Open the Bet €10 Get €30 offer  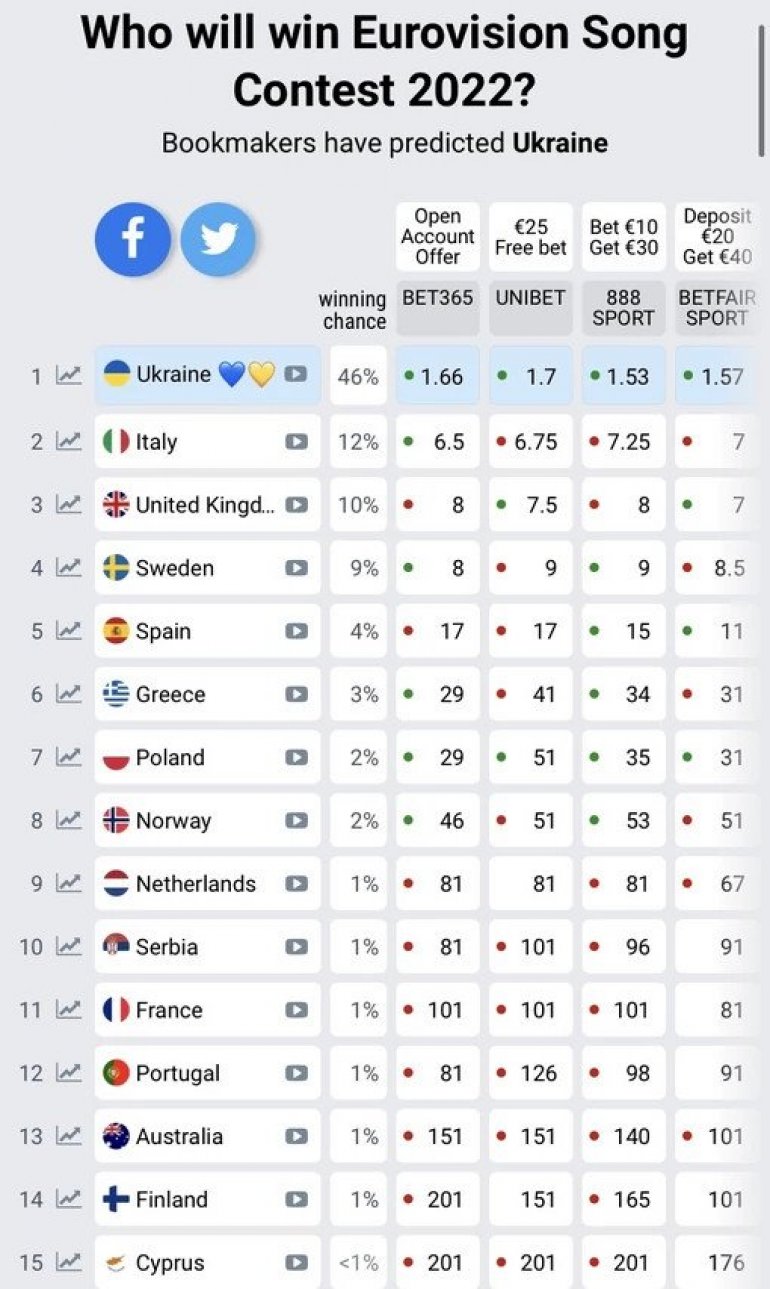click(623, 237)
